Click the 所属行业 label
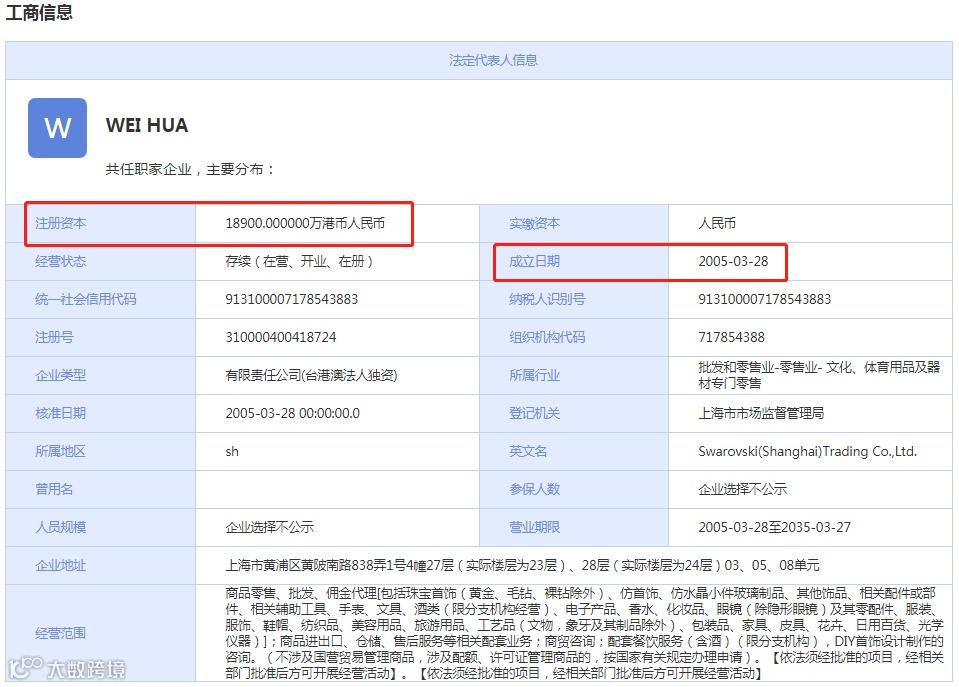Screen dimensions: 959x687 (535, 375)
